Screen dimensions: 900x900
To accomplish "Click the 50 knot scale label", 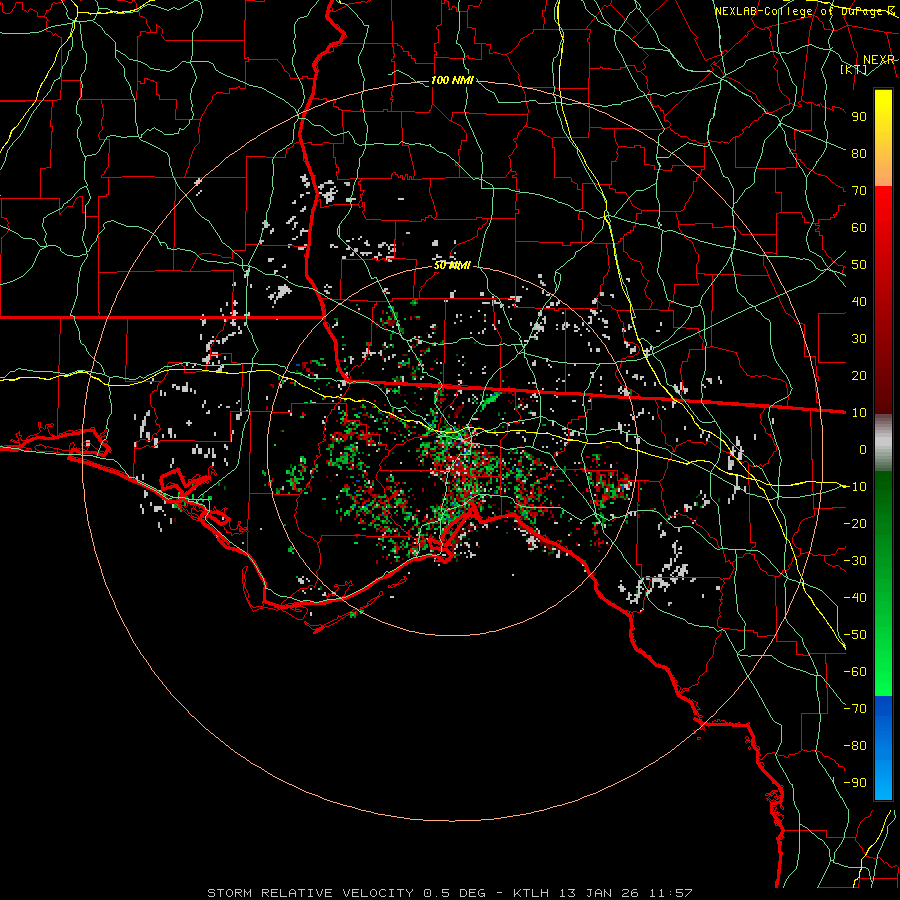I will [x=859, y=265].
